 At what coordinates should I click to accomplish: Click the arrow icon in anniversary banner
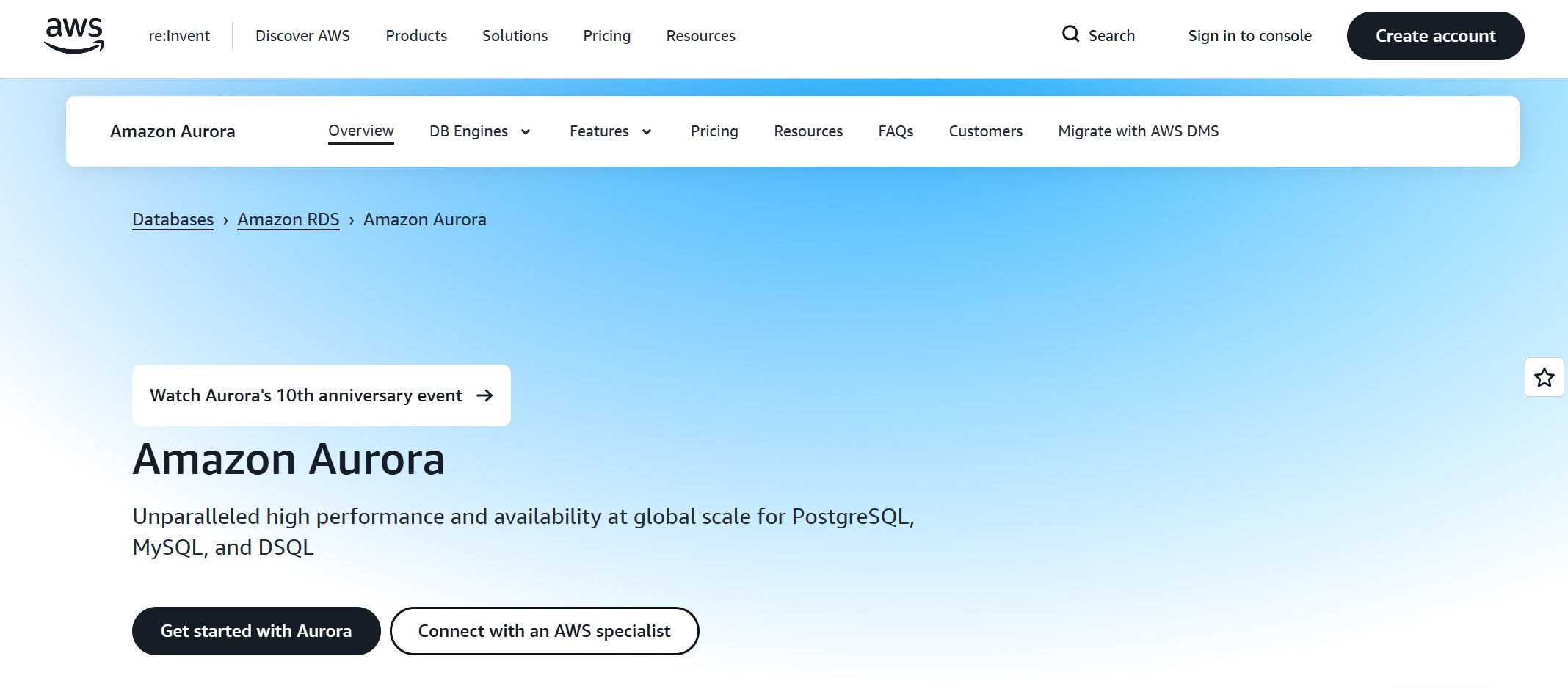click(484, 395)
